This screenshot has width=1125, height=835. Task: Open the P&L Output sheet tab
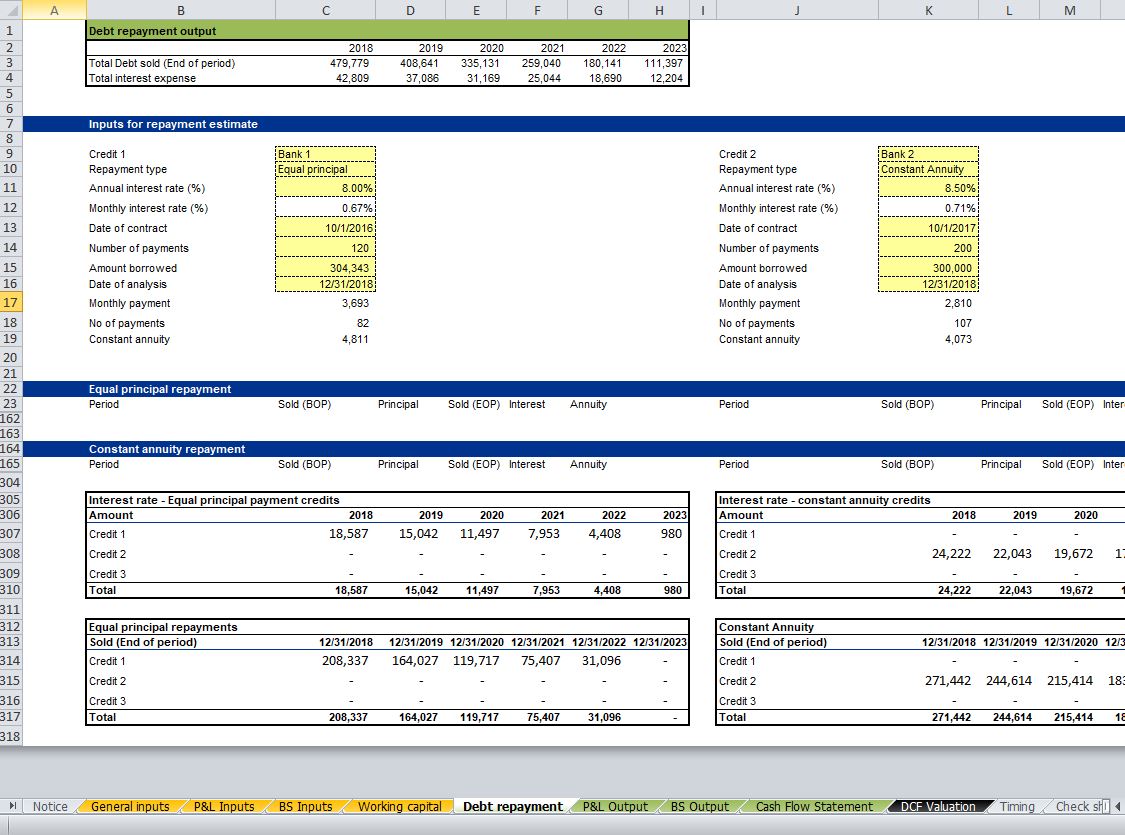tap(615, 806)
